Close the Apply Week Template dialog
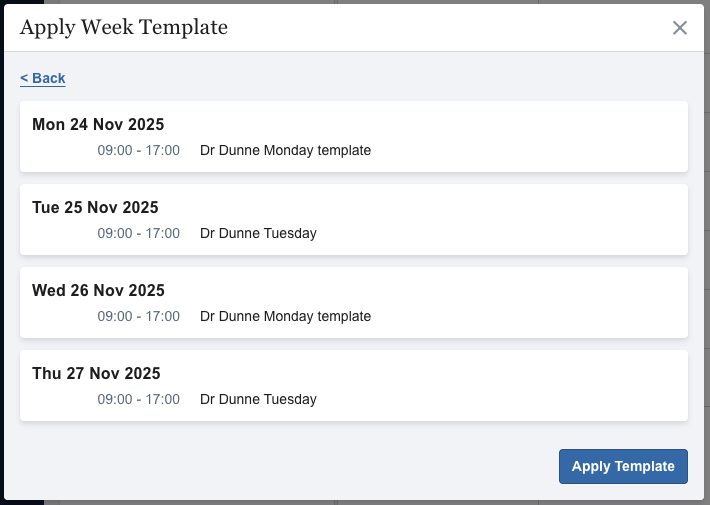This screenshot has height=505, width=710. tap(680, 28)
